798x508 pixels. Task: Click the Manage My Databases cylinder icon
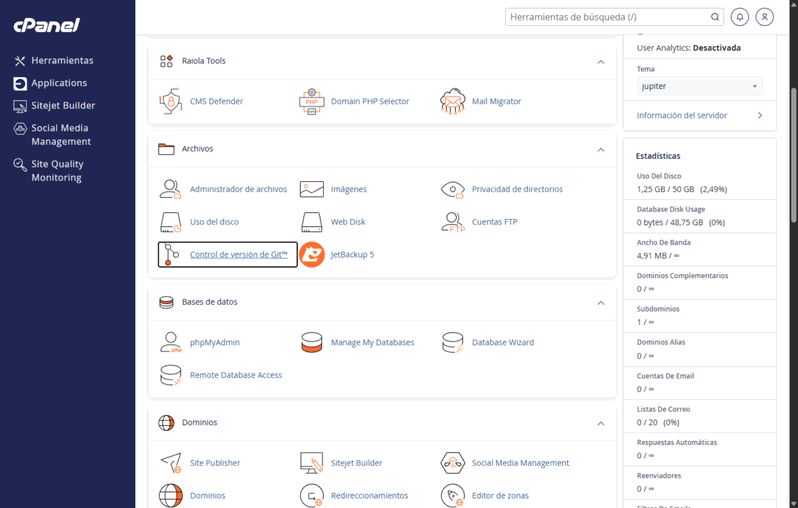point(311,342)
